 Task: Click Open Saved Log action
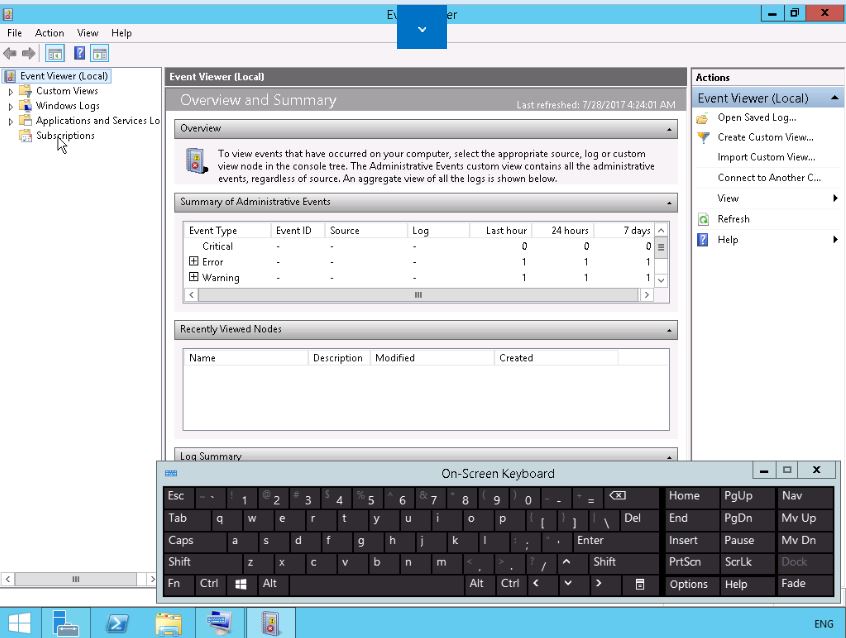point(756,117)
